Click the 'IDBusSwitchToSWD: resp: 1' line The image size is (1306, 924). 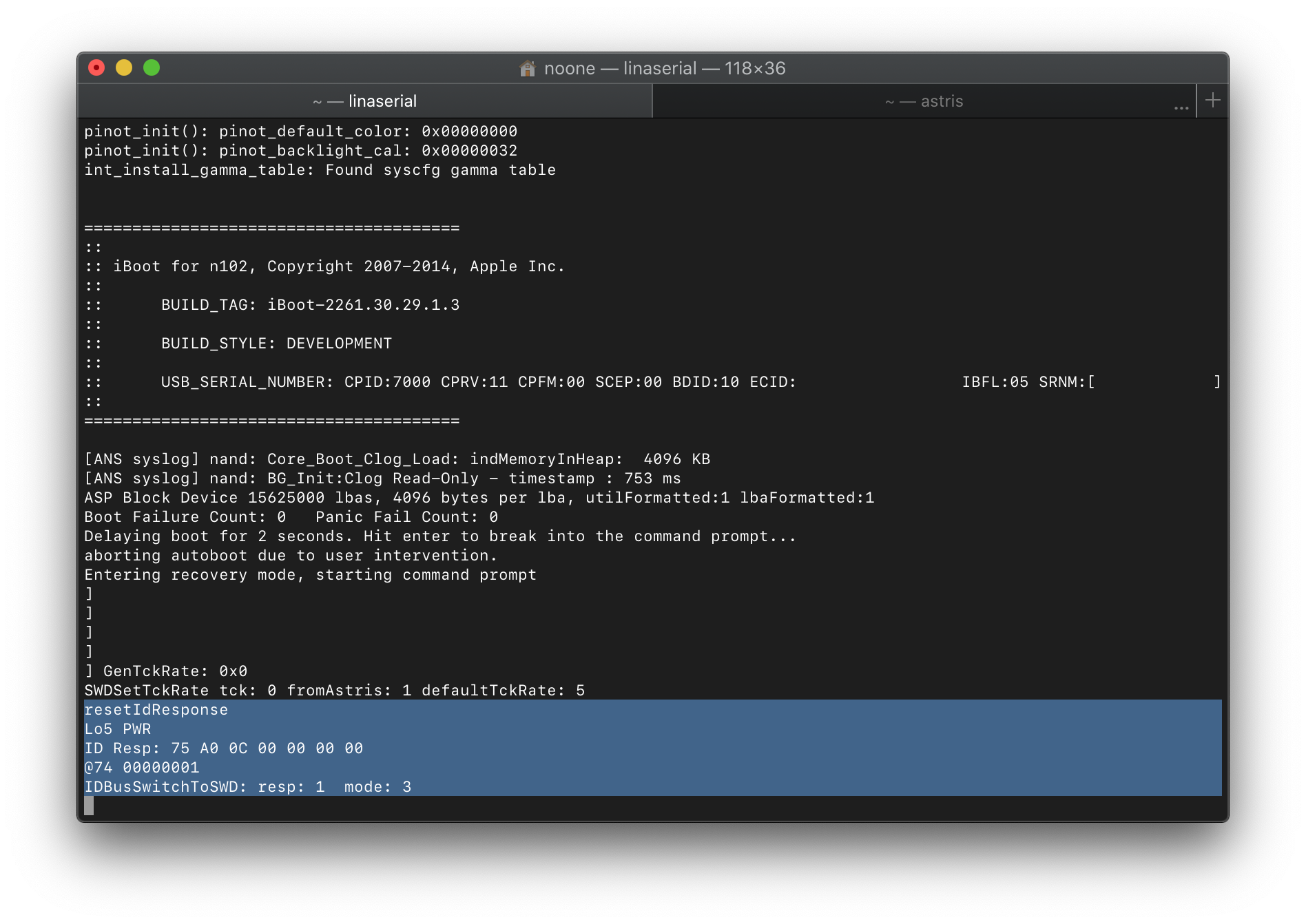click(x=247, y=787)
